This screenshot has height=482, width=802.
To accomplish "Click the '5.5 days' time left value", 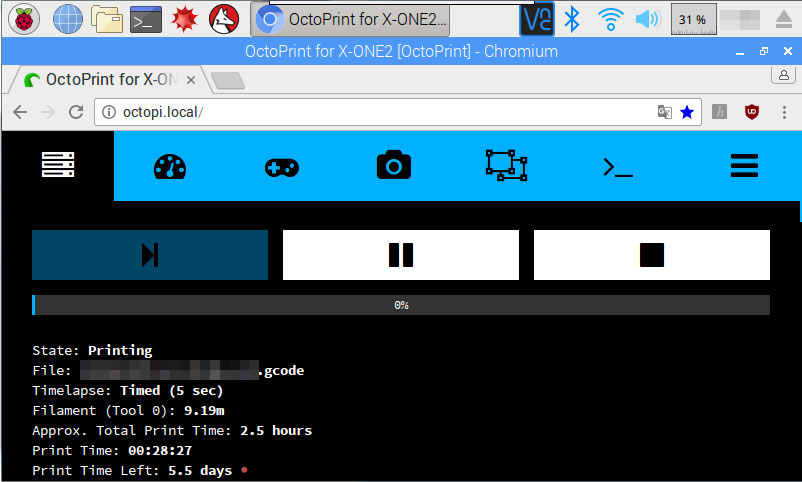I will 200,471.
